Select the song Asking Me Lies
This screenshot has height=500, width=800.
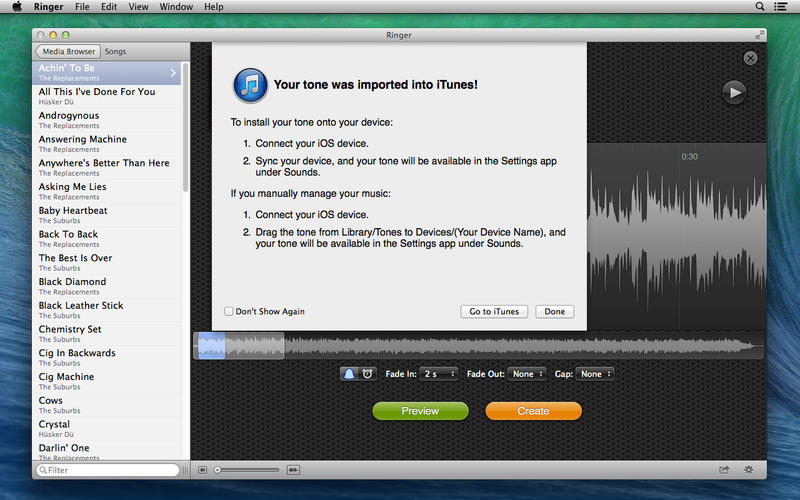point(106,191)
